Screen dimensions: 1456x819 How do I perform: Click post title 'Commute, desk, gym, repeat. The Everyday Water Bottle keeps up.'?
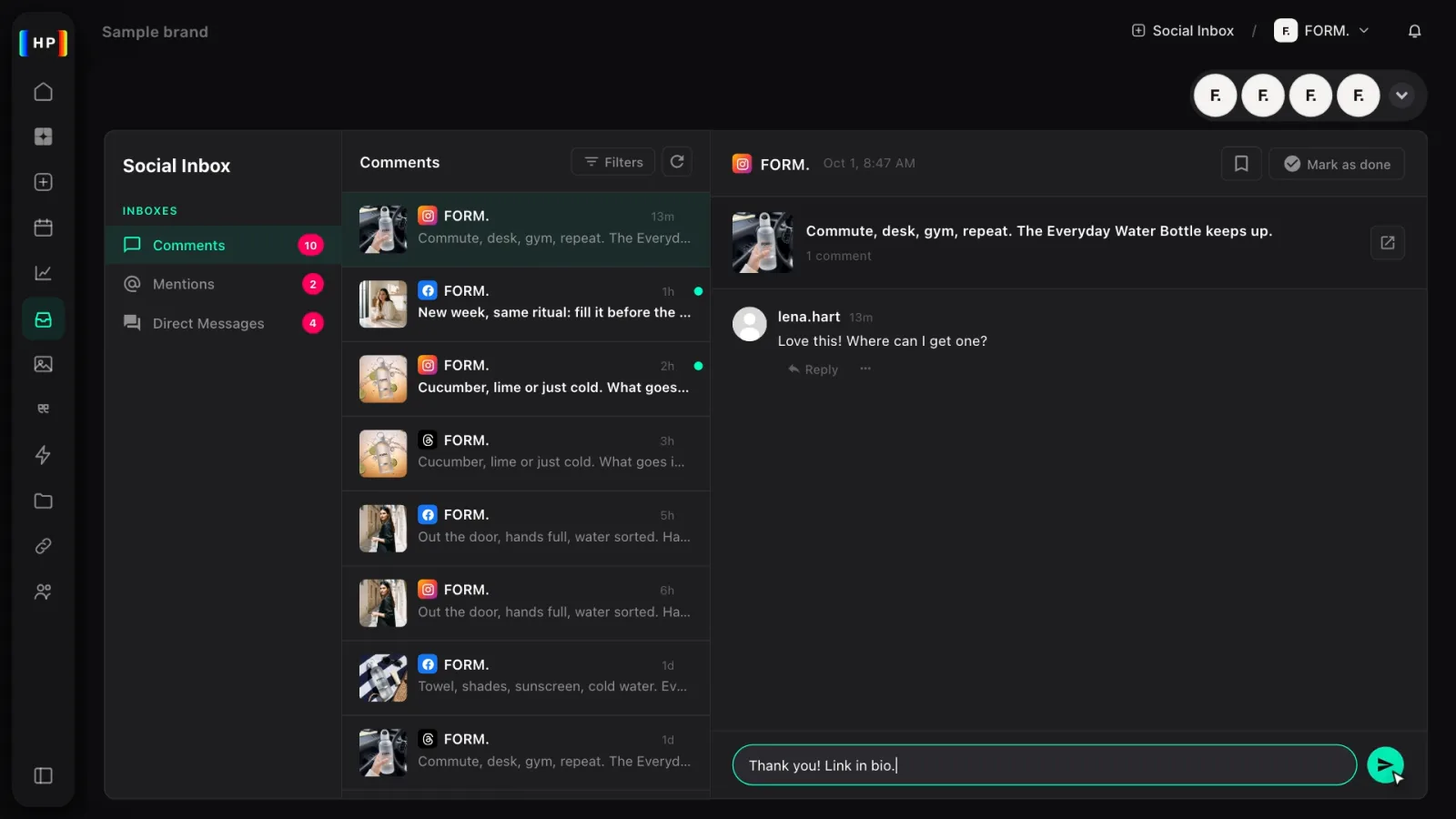(1039, 231)
